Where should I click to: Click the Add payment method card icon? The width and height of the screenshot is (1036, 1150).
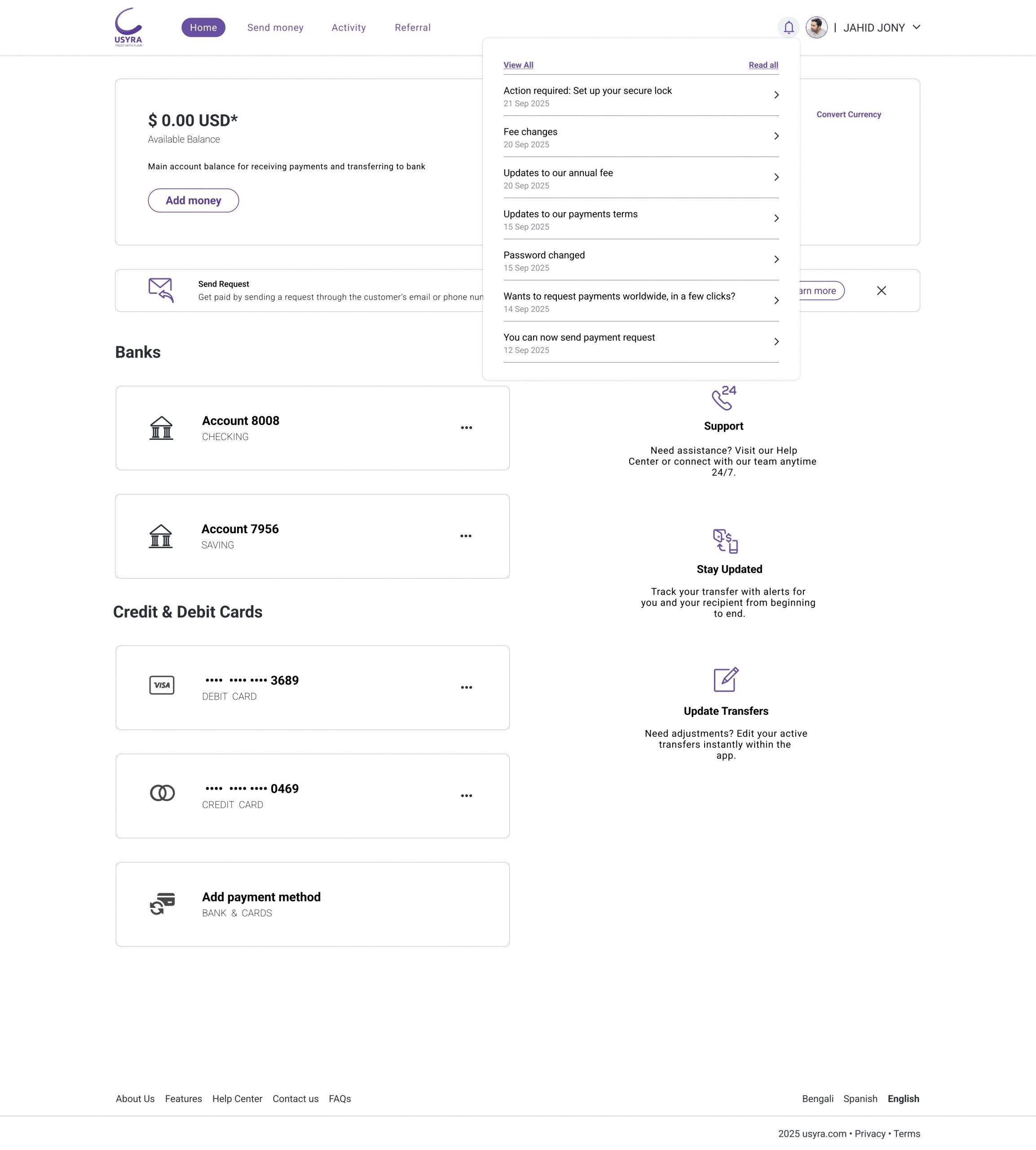pyautogui.click(x=162, y=903)
